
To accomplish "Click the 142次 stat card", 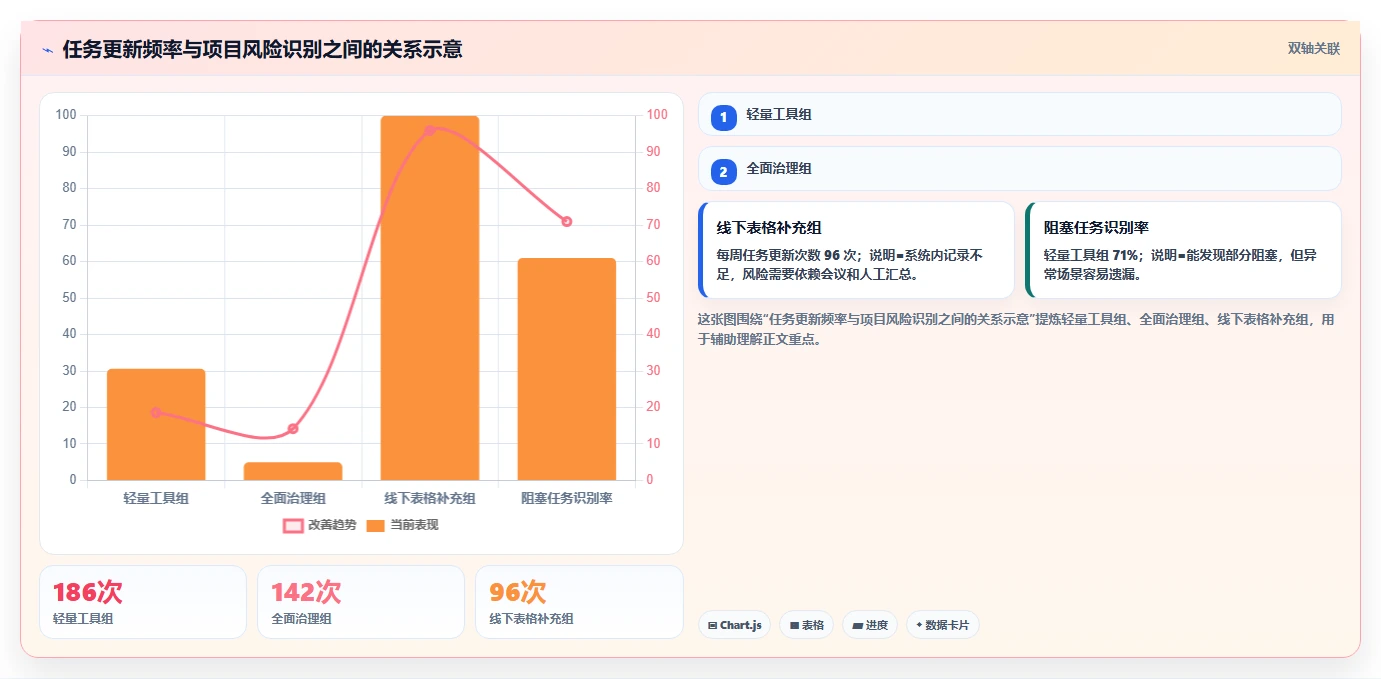I will pyautogui.click(x=361, y=602).
